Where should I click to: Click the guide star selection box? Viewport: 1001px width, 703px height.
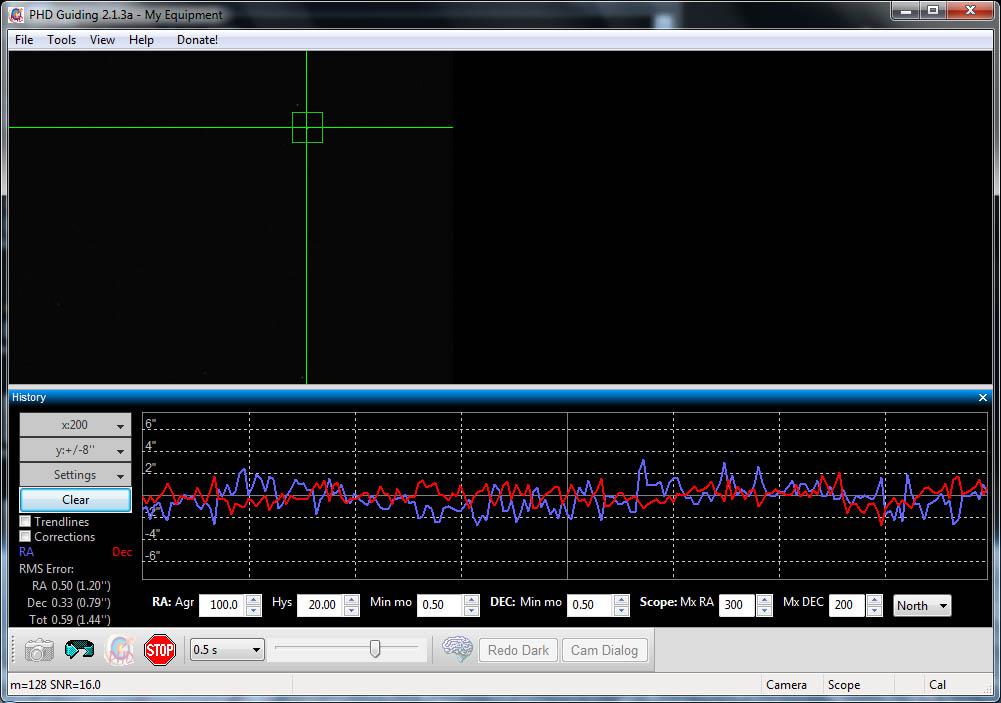(307, 127)
